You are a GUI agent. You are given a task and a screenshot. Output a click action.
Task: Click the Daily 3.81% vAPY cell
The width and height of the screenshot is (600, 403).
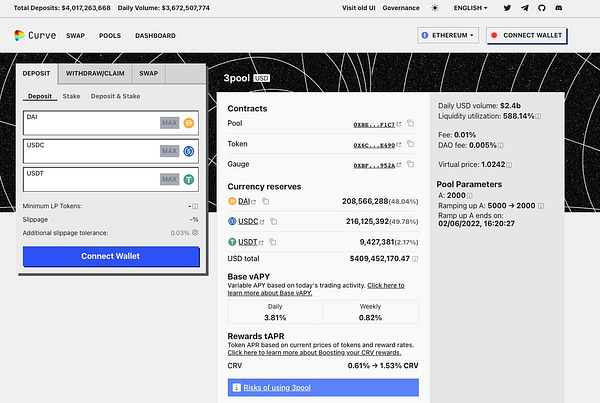coord(275,312)
